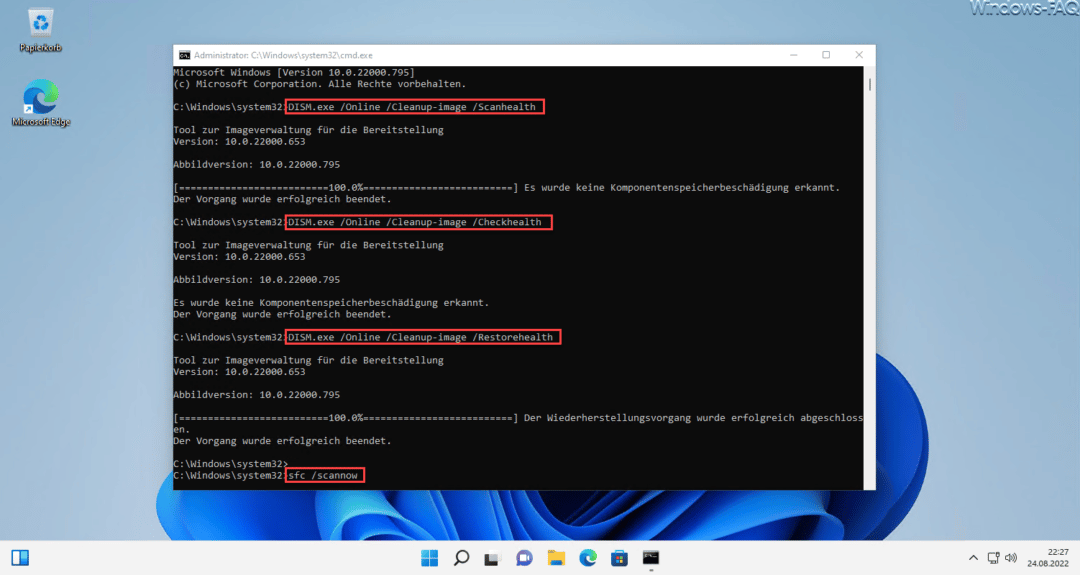Launch Microsoft Edge from the taskbar
This screenshot has height=575, width=1080.
click(588, 558)
